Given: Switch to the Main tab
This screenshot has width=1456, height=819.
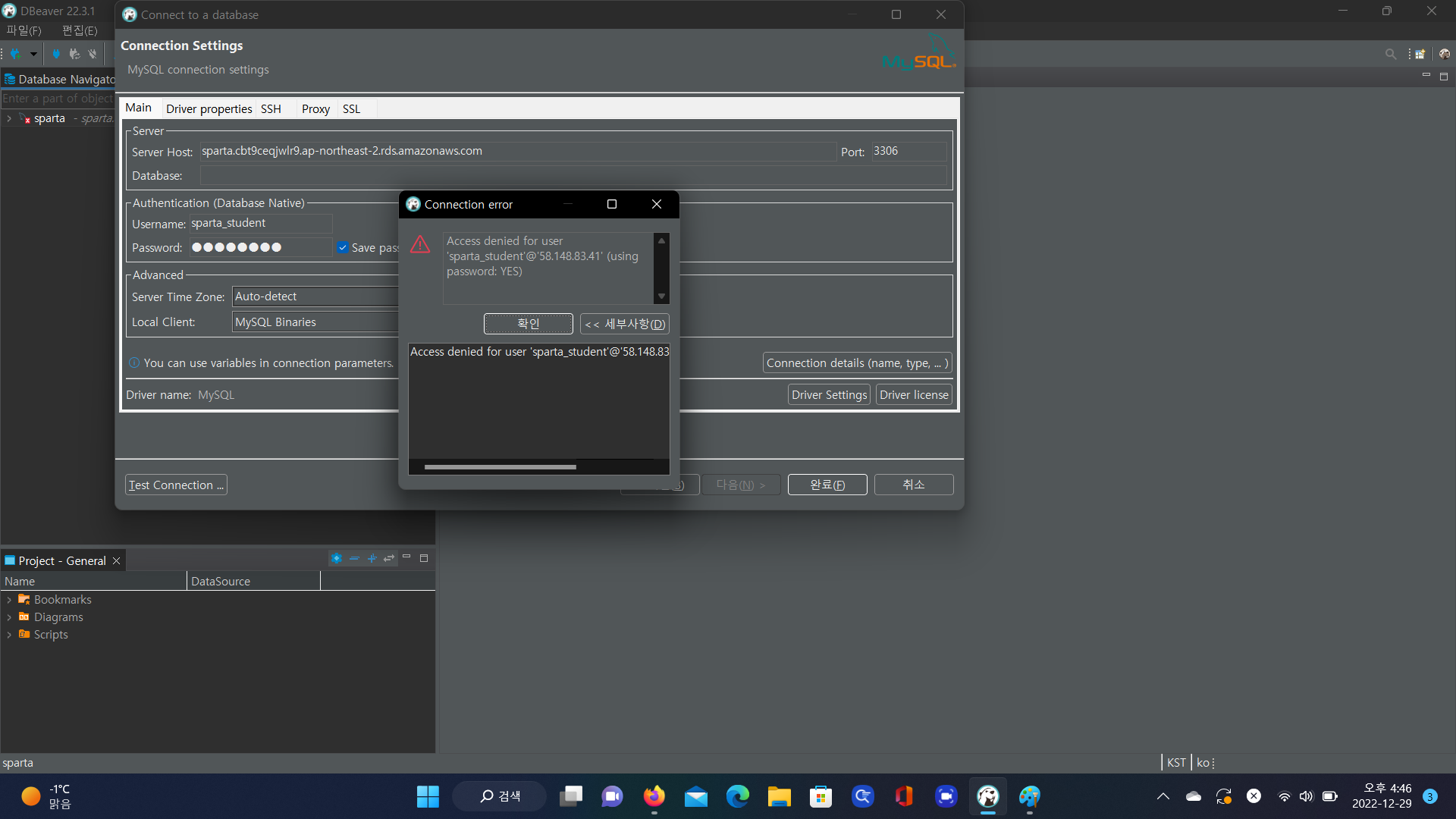Looking at the screenshot, I should tap(139, 108).
